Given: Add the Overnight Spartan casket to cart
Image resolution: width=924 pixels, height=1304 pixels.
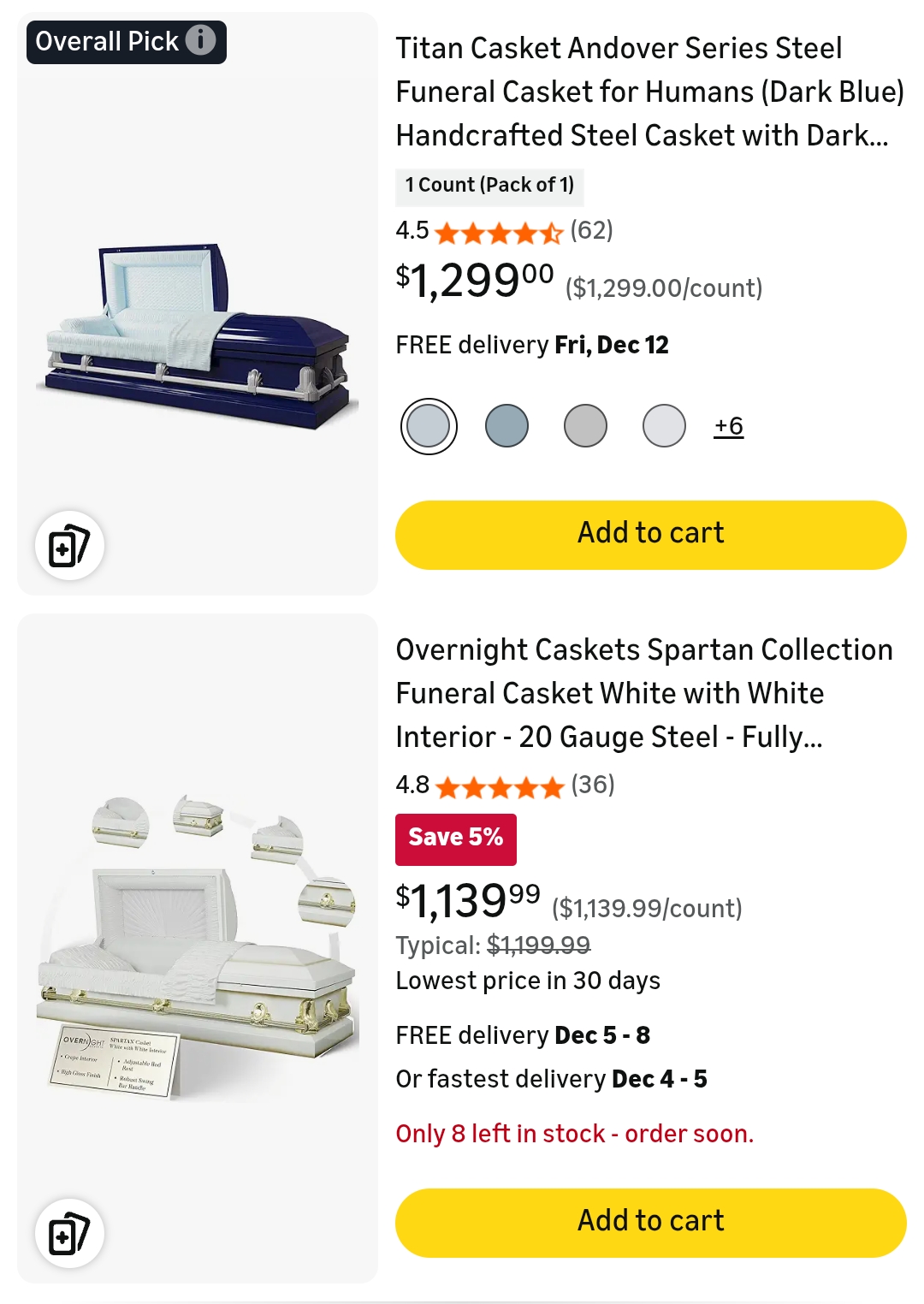Looking at the screenshot, I should tap(650, 1223).
